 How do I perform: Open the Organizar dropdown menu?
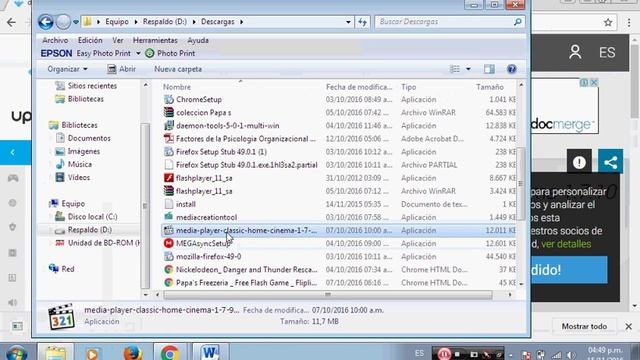(x=67, y=69)
